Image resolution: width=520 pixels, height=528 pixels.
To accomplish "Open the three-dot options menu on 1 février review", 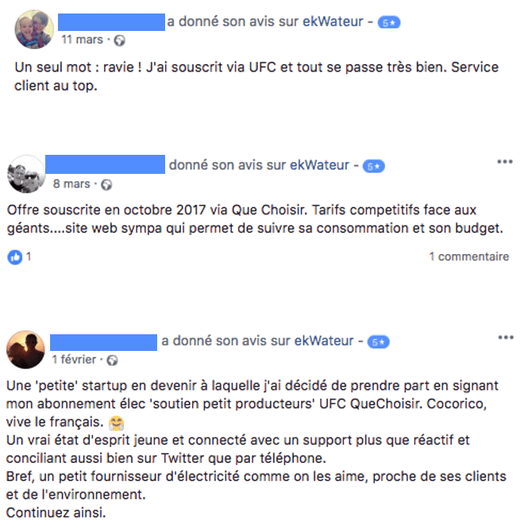I will [x=506, y=337].
